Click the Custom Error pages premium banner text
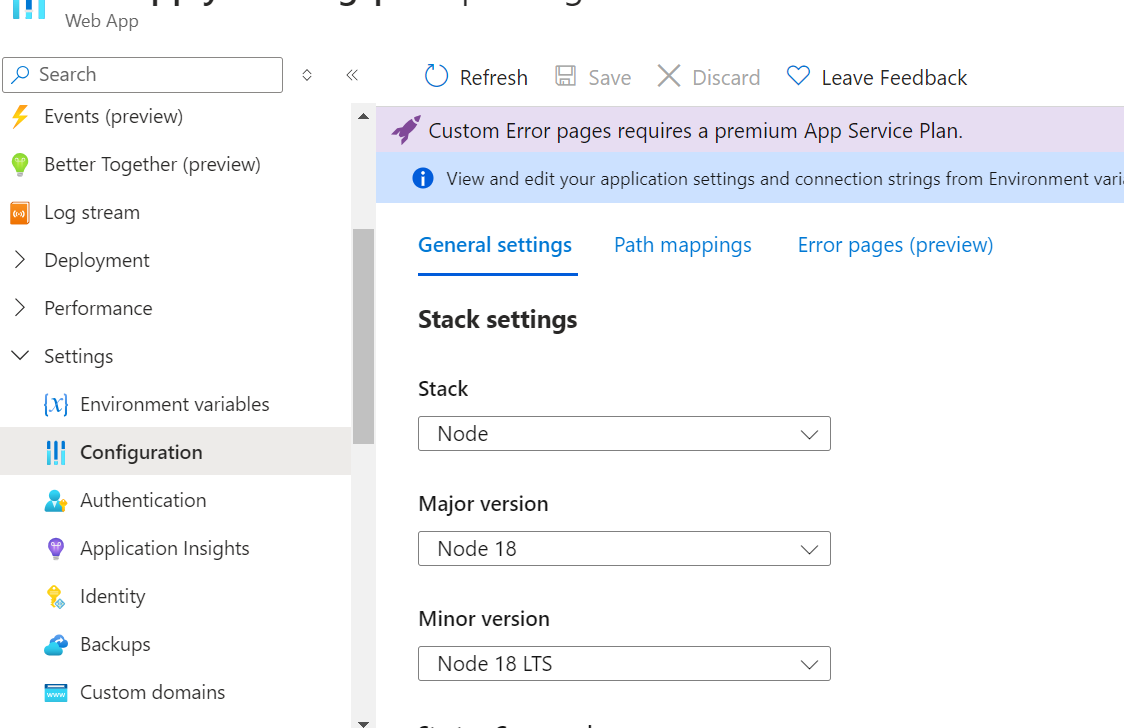The image size is (1124, 728). tap(695, 131)
